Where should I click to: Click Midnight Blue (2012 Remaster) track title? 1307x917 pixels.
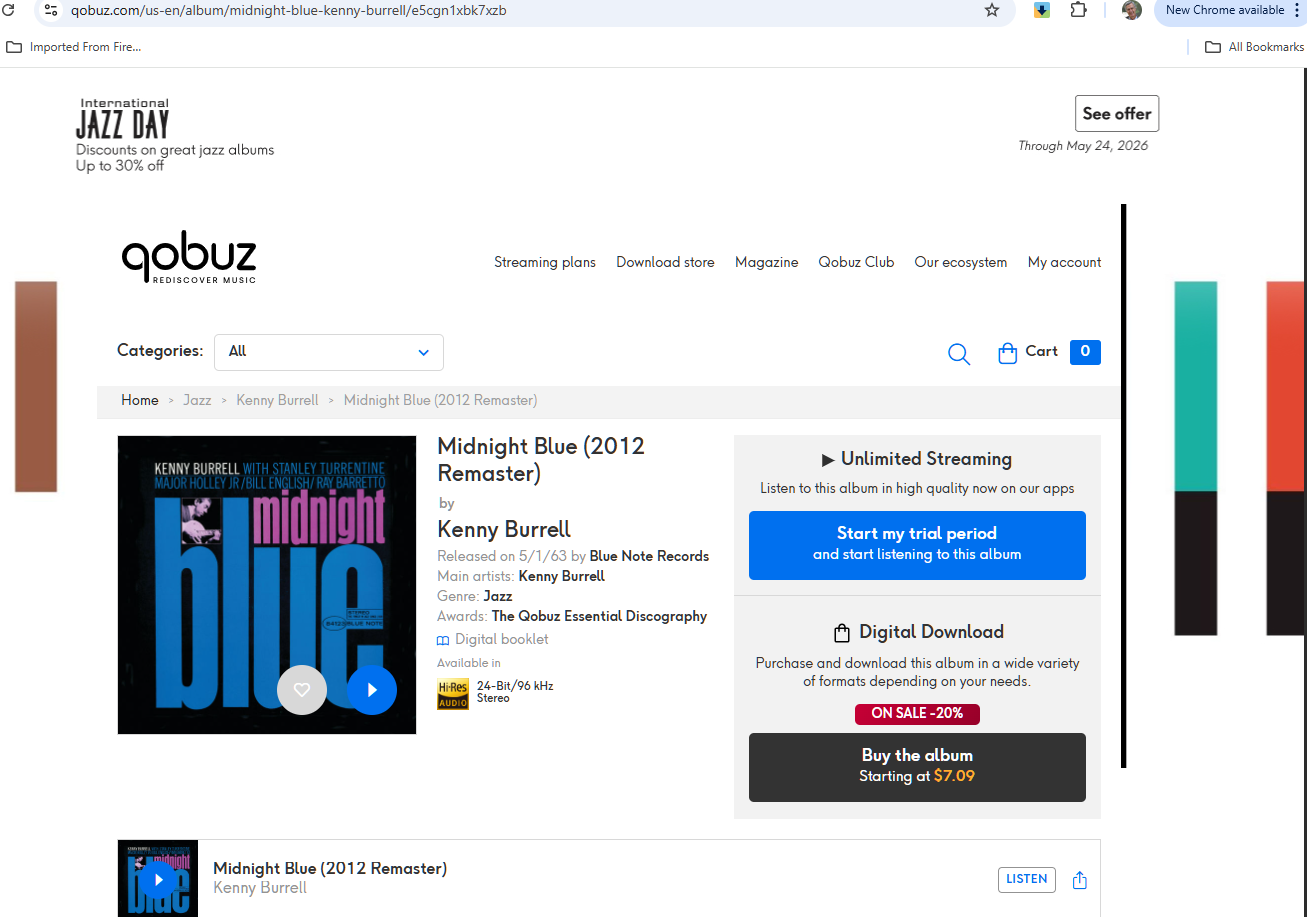click(x=330, y=869)
